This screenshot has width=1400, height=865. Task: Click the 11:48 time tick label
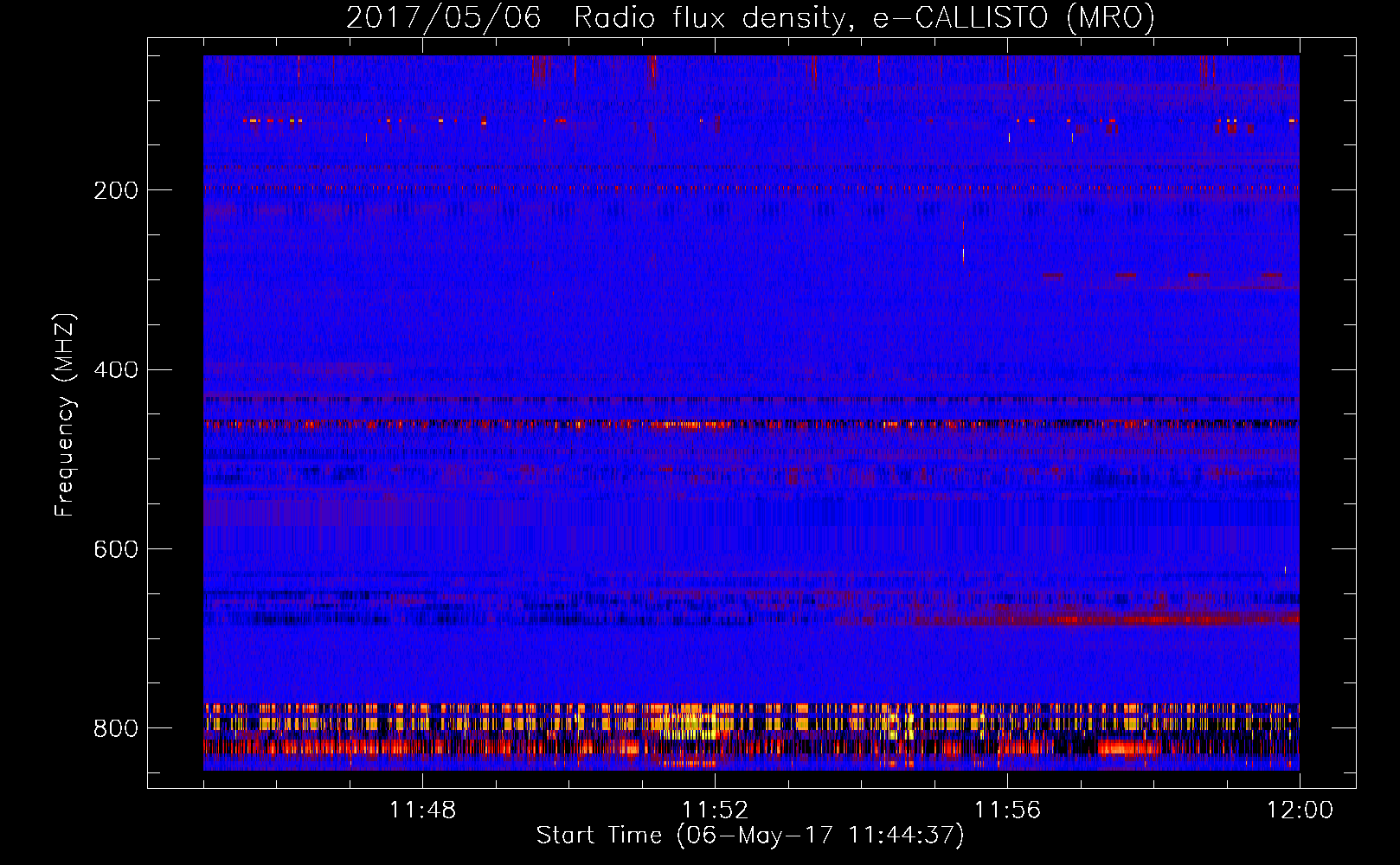(x=422, y=811)
